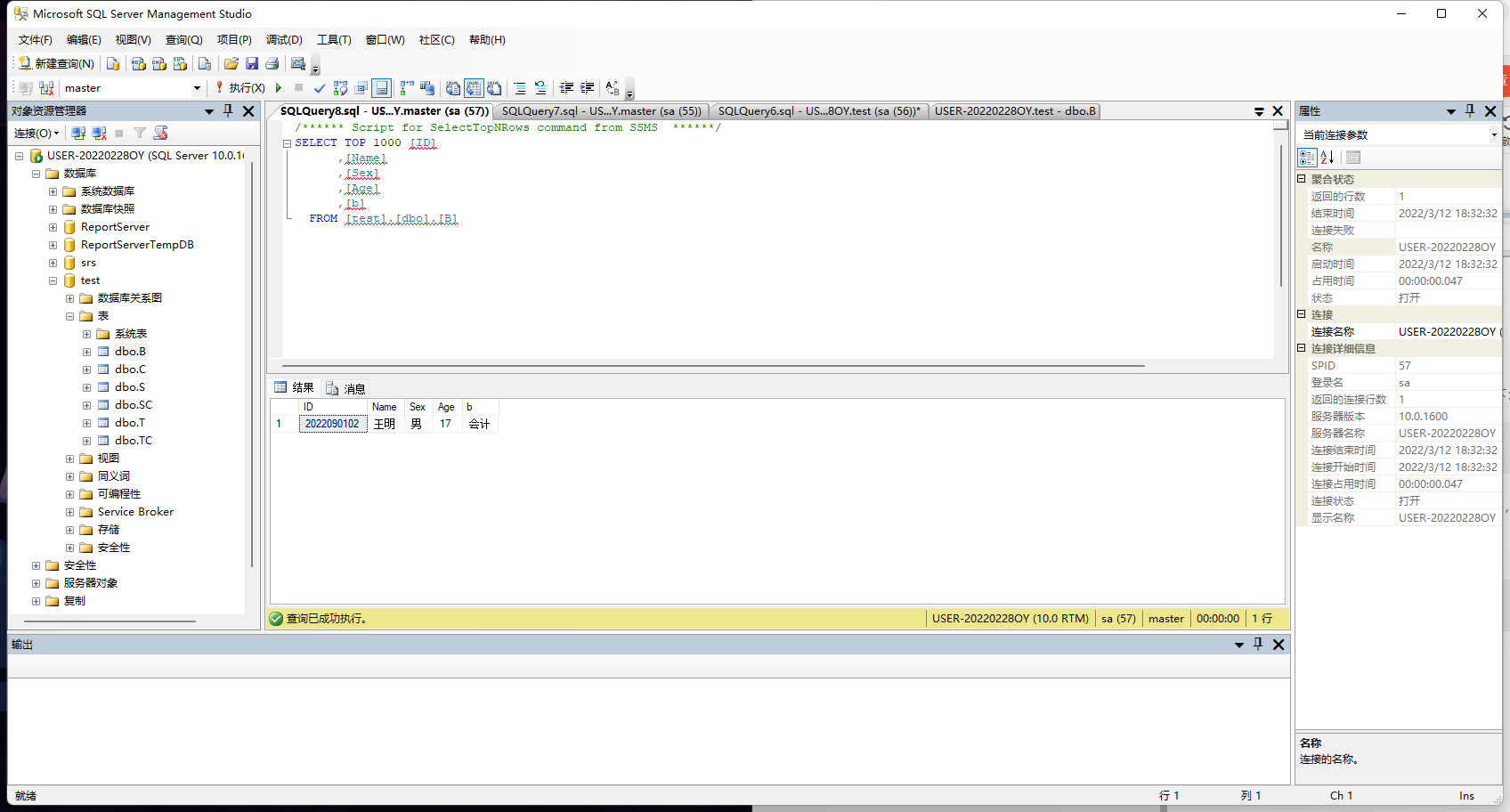Increase the line indent
The width and height of the screenshot is (1510, 812).
coord(587,88)
